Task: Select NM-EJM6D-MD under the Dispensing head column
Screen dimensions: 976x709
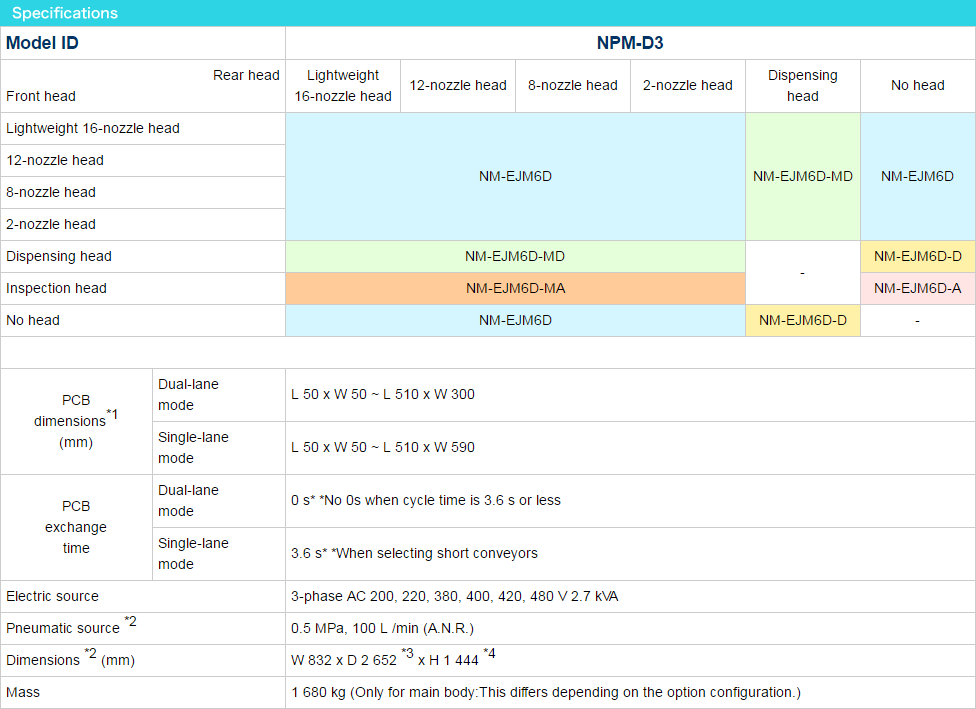Action: point(803,177)
